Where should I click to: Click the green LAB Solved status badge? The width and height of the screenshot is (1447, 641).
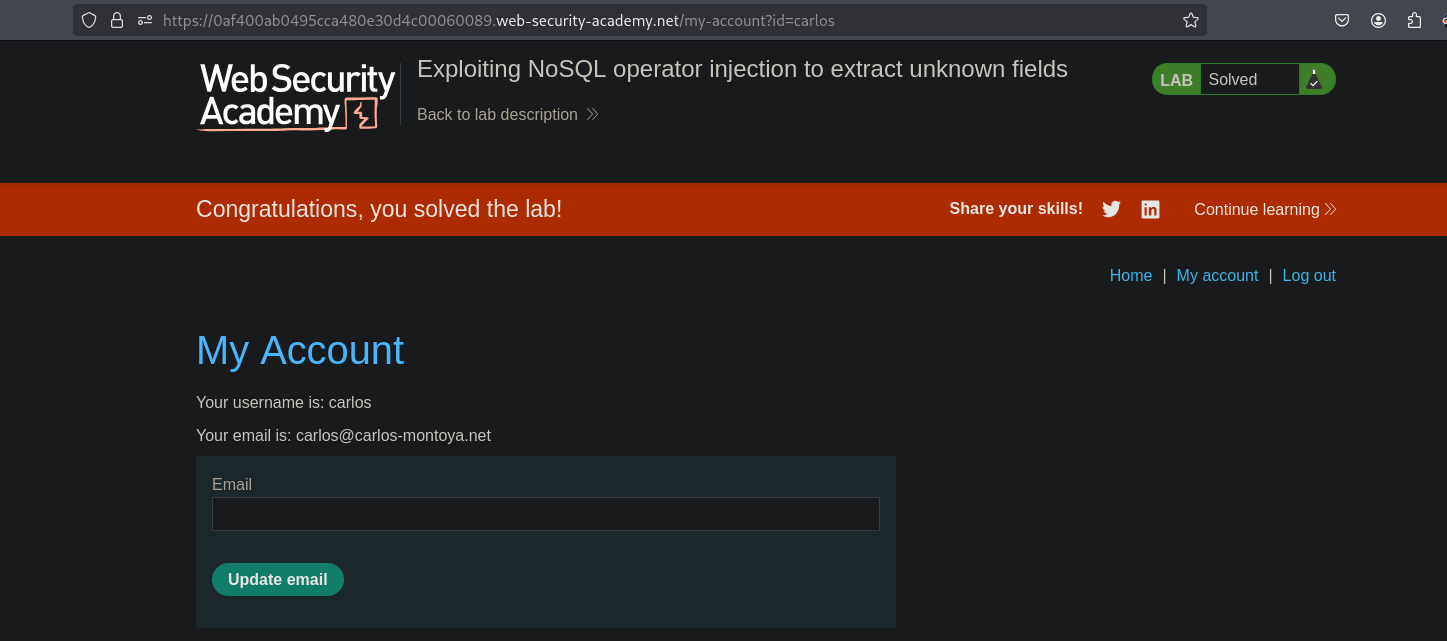tap(1232, 80)
